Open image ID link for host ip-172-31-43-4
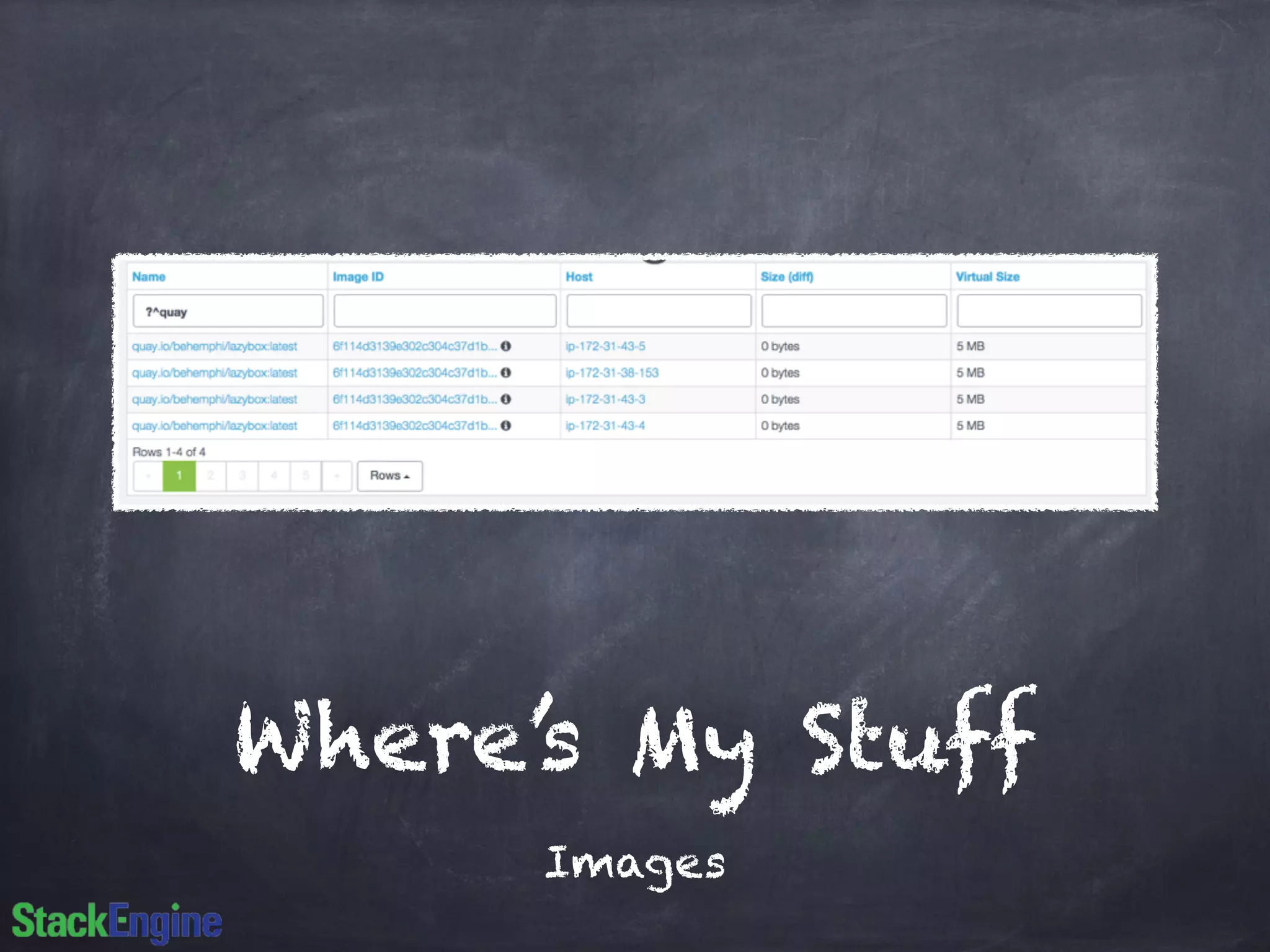Viewport: 1270px width, 952px height. [x=415, y=426]
